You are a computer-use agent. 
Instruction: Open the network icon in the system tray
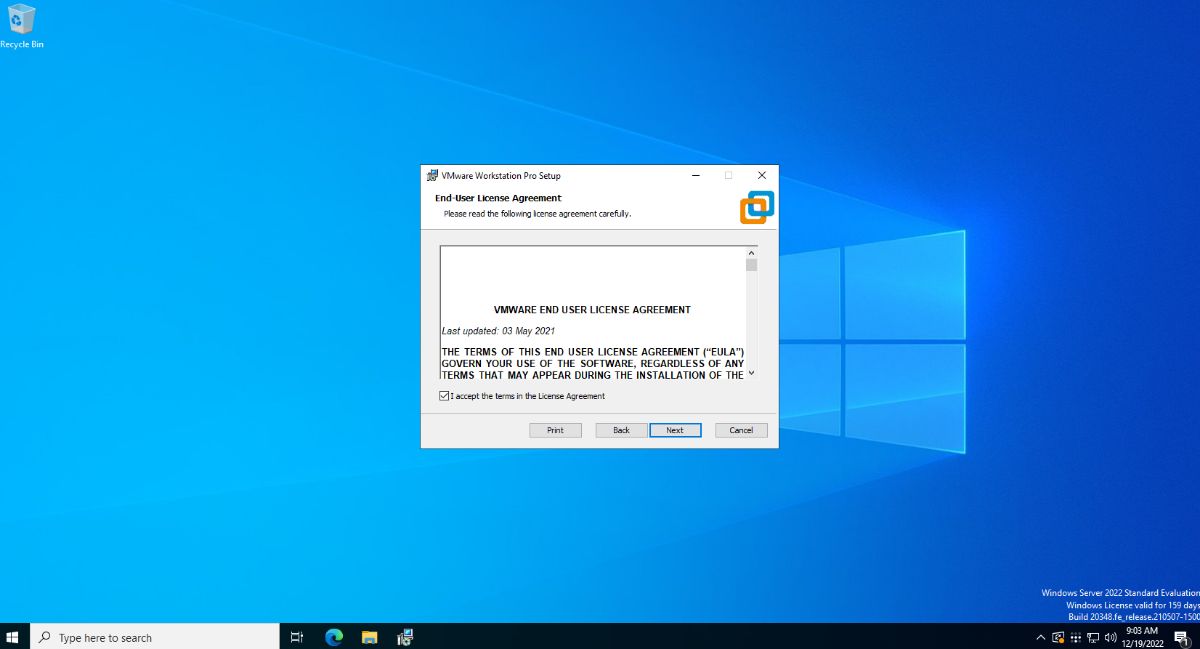tap(1092, 637)
